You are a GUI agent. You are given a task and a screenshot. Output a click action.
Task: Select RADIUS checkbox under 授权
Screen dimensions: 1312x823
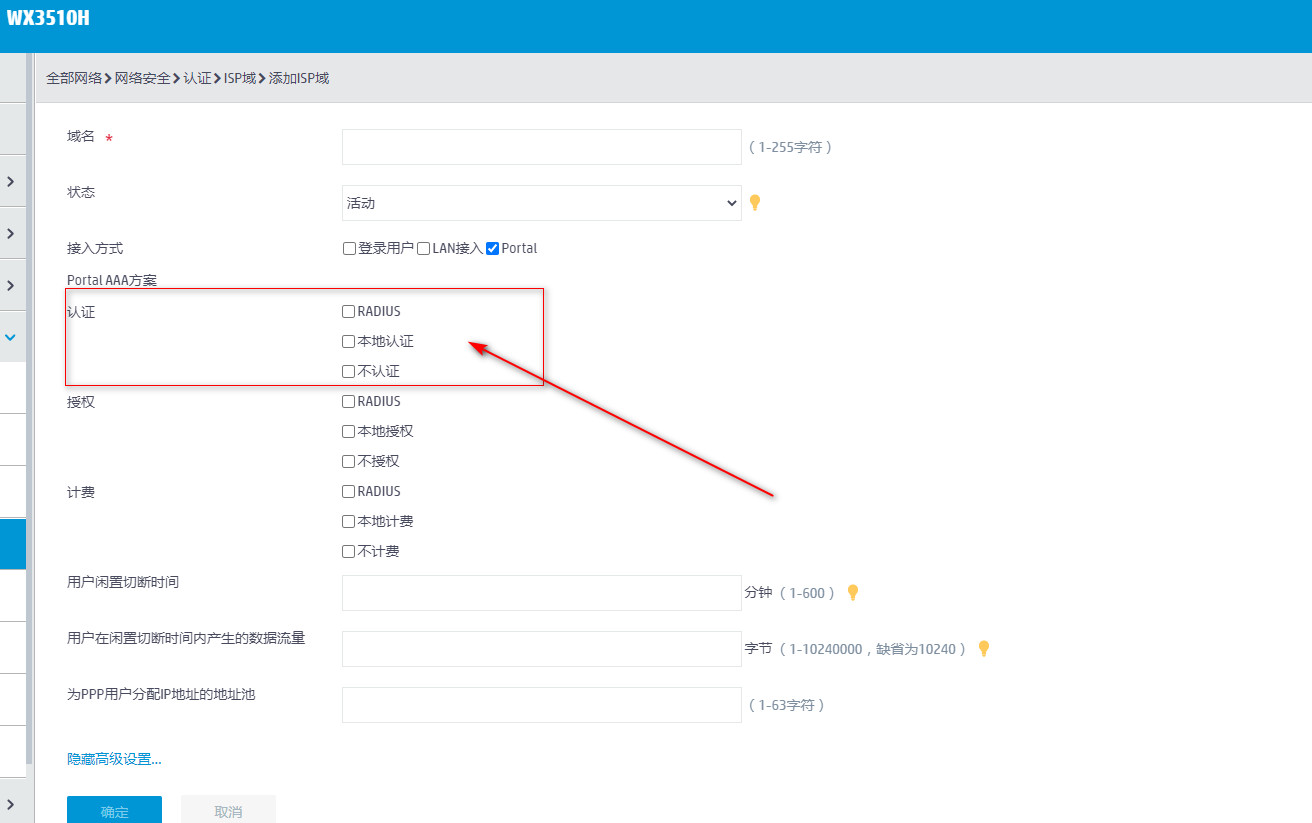[348, 401]
